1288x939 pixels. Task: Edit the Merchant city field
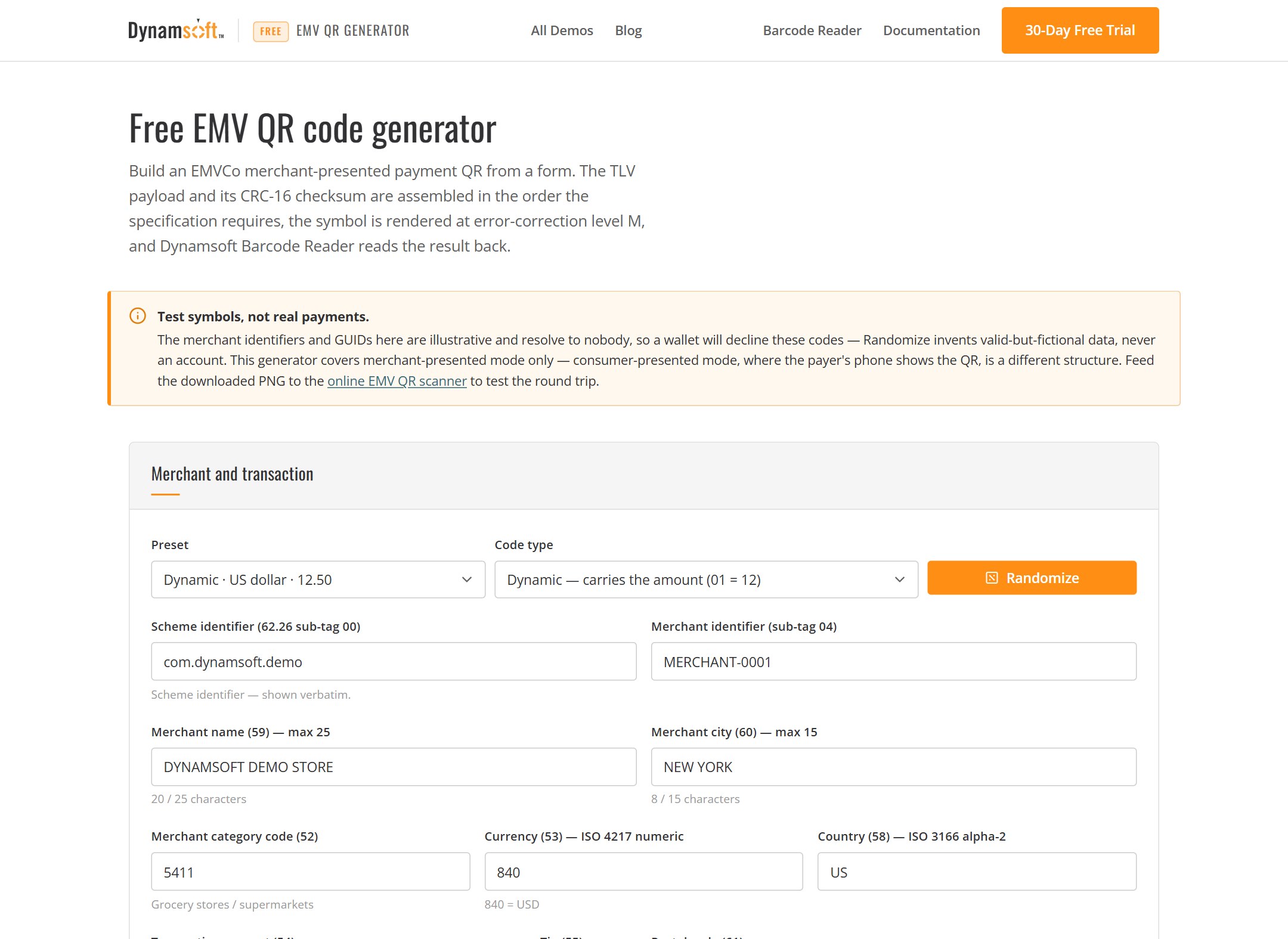point(893,767)
